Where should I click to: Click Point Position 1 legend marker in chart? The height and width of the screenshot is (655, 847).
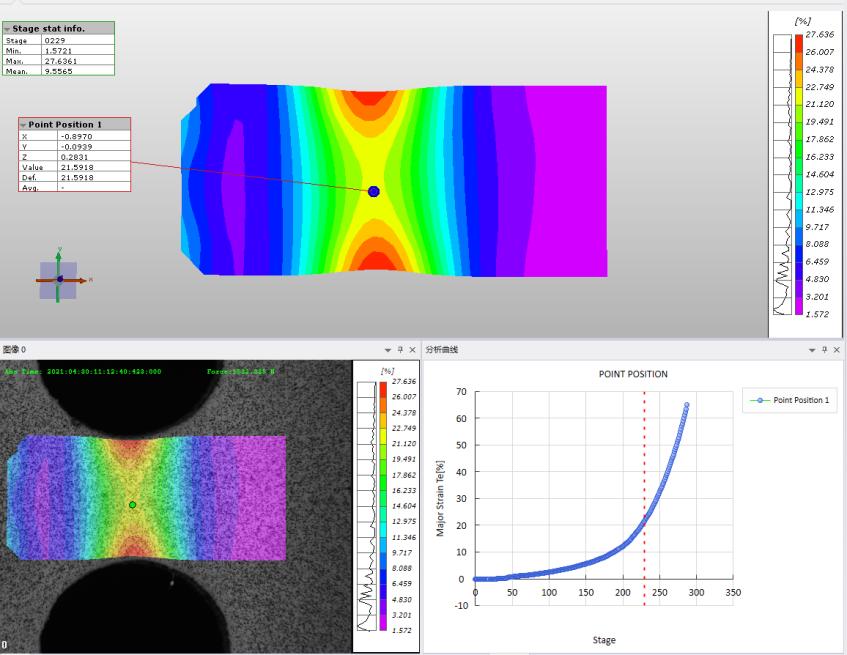[x=760, y=400]
